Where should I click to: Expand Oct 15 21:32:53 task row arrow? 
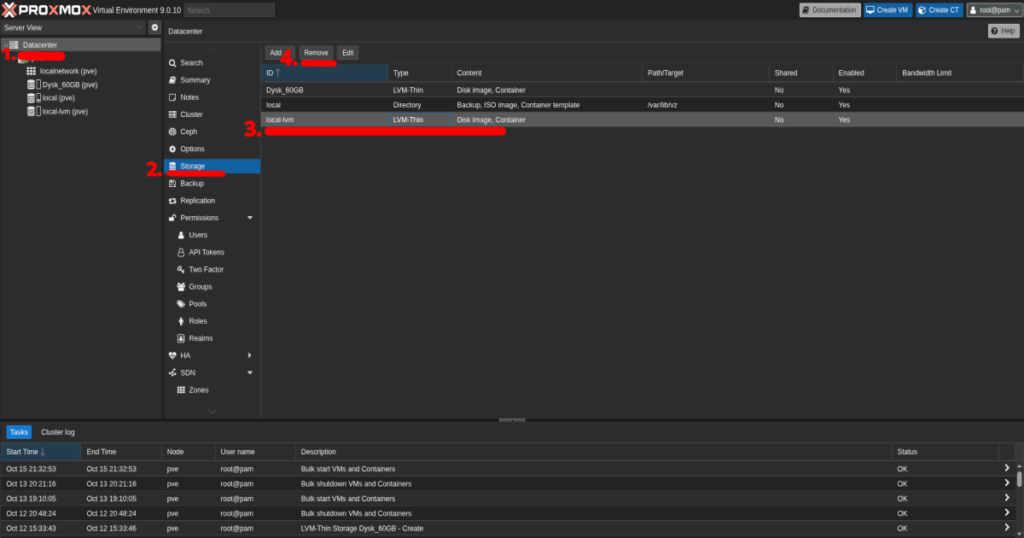pos(1006,468)
